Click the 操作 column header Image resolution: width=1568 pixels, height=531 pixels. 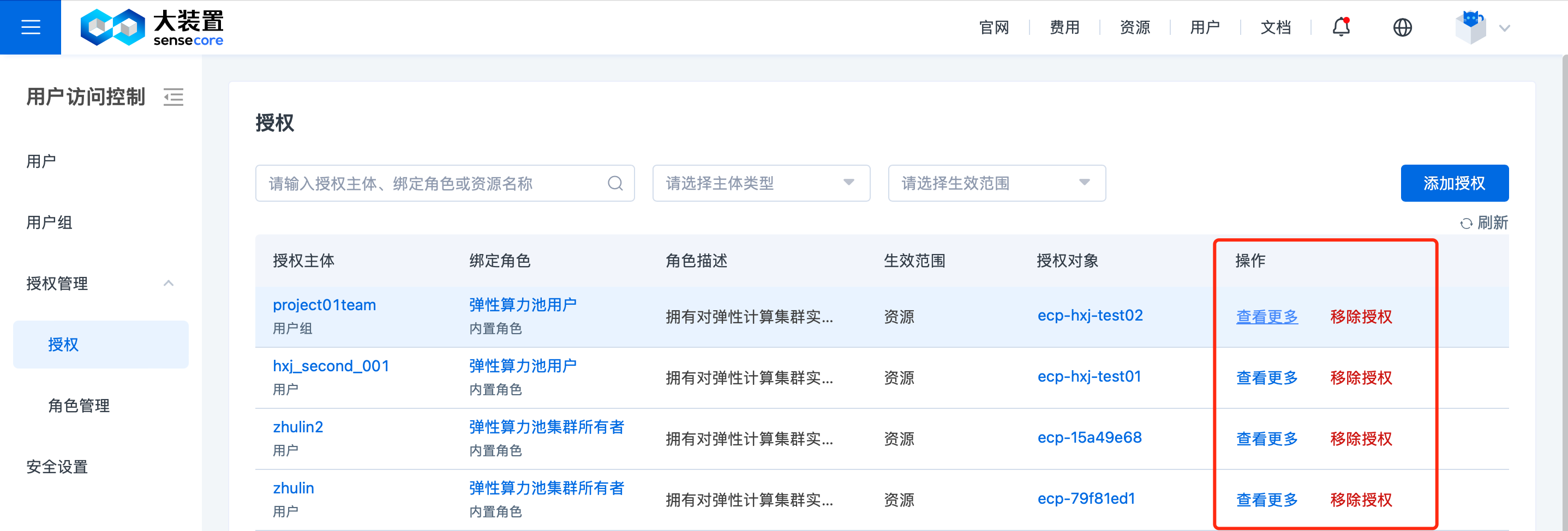tap(1250, 261)
